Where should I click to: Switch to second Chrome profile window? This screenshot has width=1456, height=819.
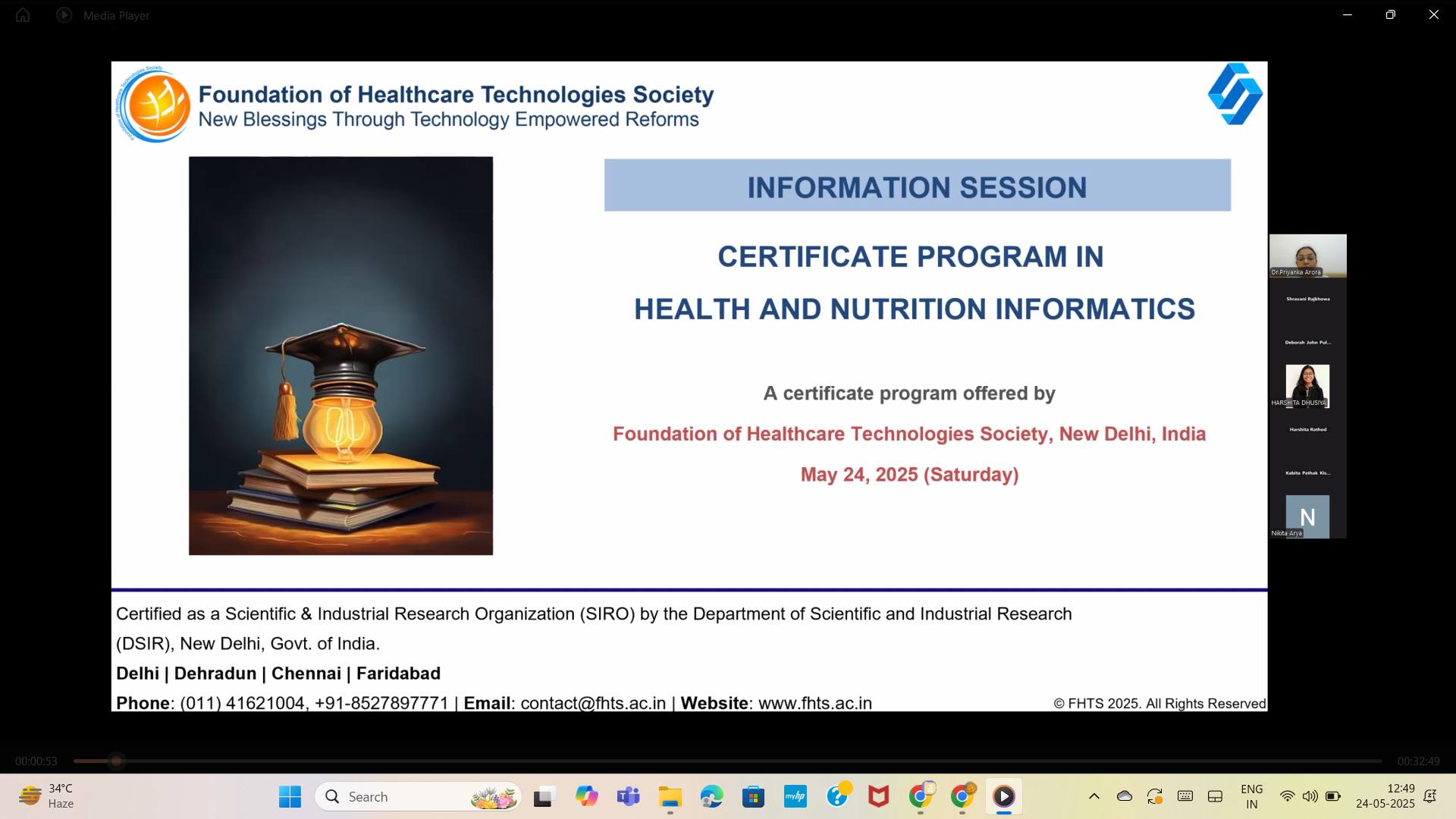coord(962,796)
